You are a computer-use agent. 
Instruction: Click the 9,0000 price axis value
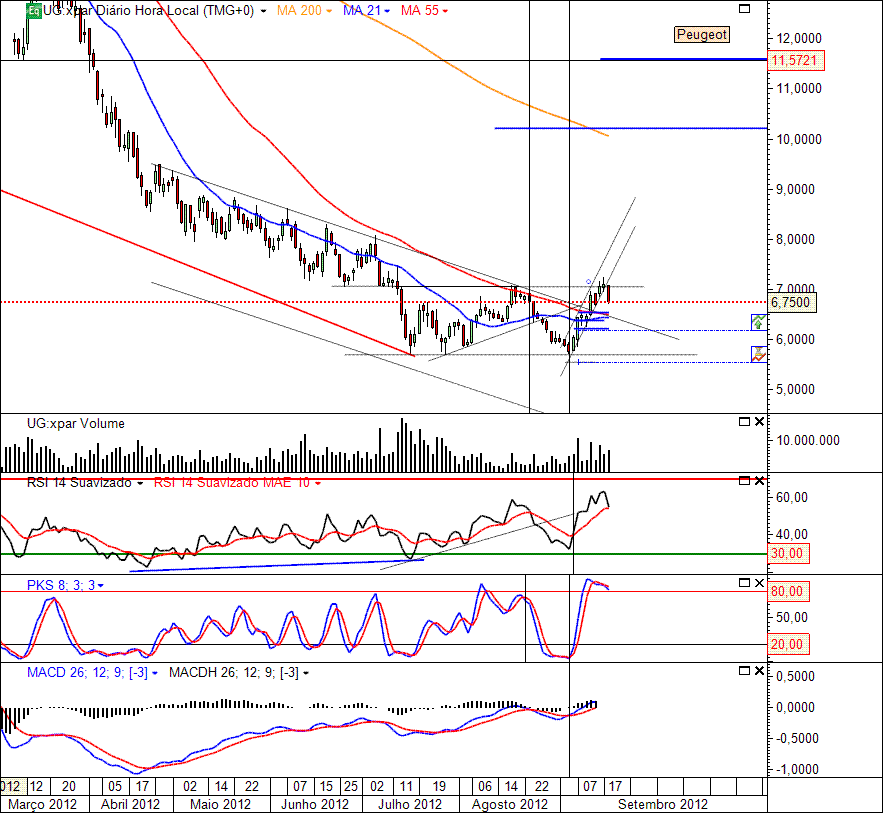(795, 189)
